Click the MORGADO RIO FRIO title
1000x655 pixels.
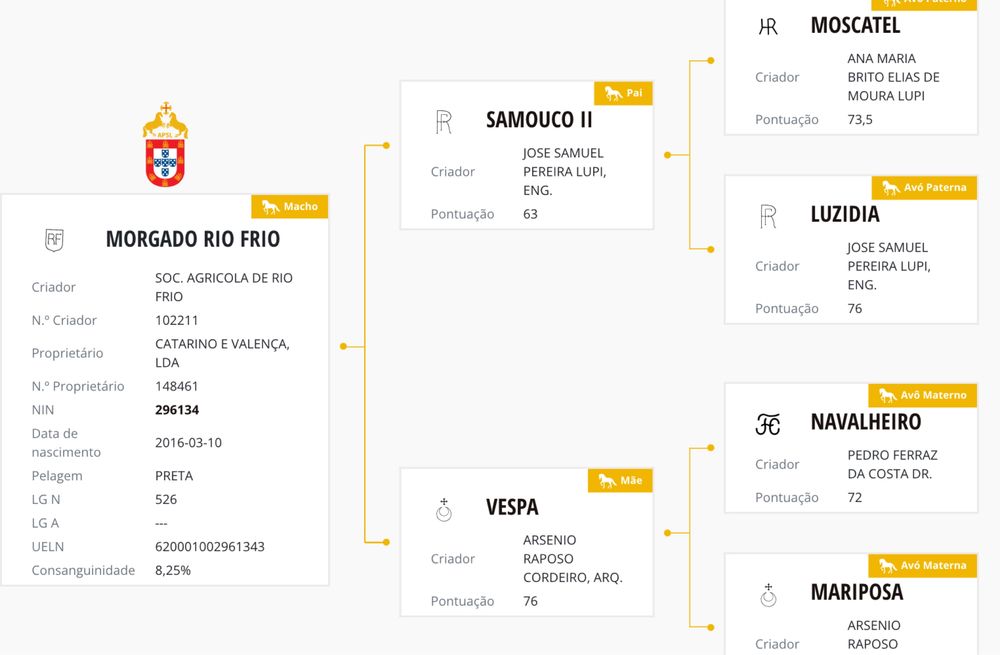[193, 239]
